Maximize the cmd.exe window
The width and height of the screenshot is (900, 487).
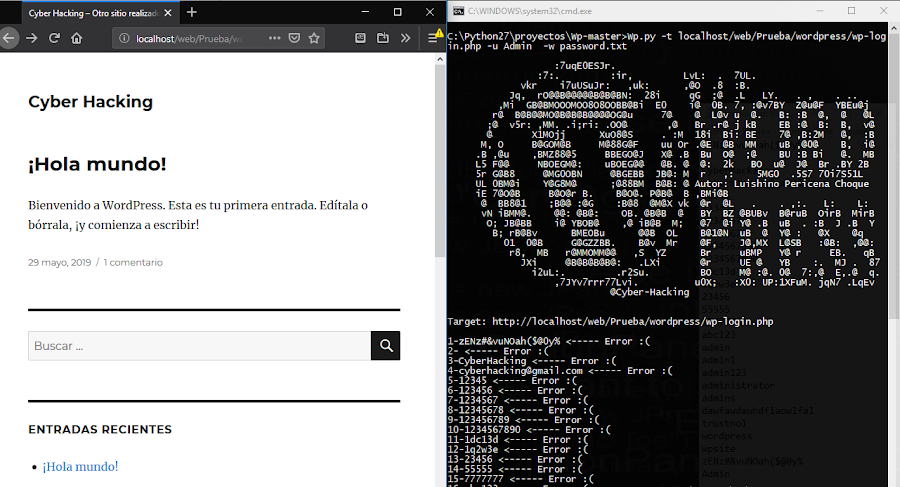(x=851, y=11)
